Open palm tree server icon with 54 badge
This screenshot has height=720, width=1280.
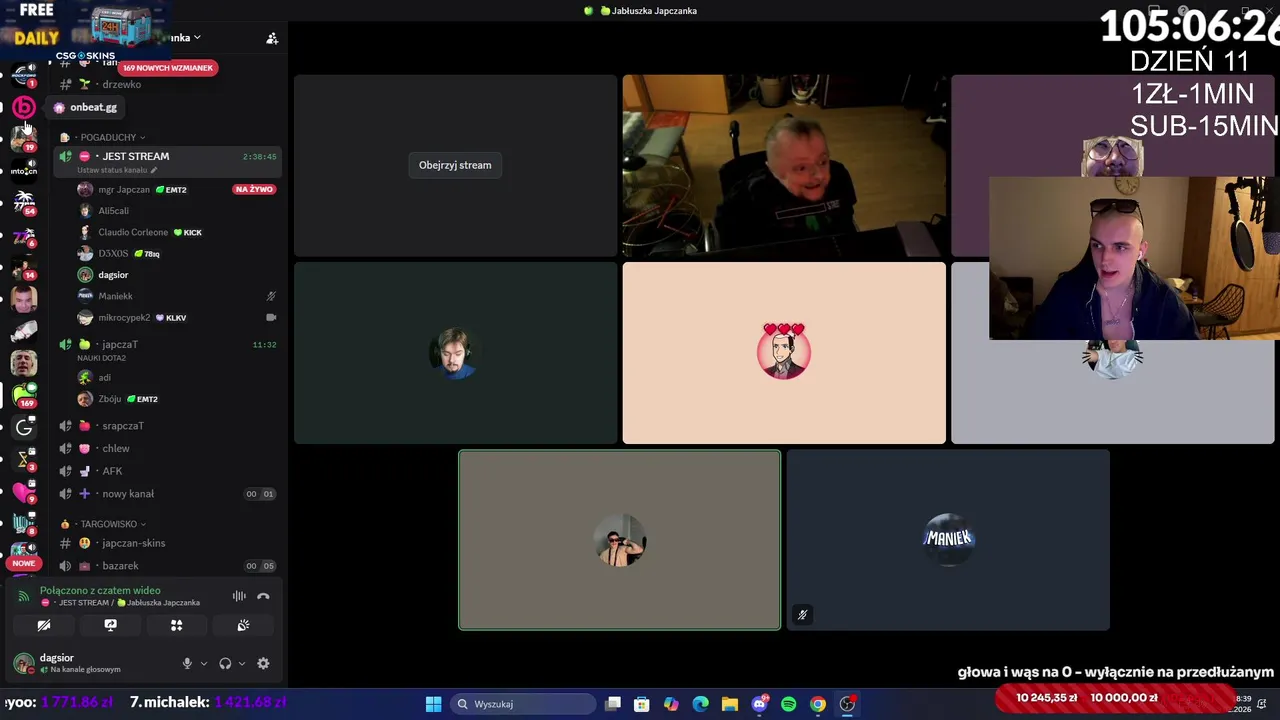pyautogui.click(x=24, y=203)
